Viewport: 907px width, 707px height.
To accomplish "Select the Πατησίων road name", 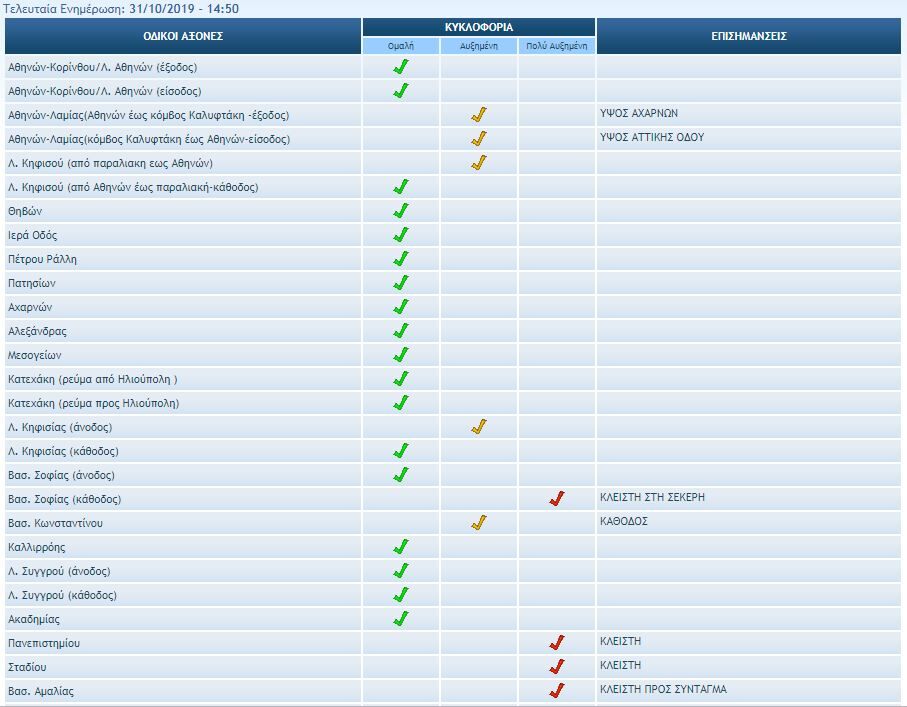I will (32, 283).
